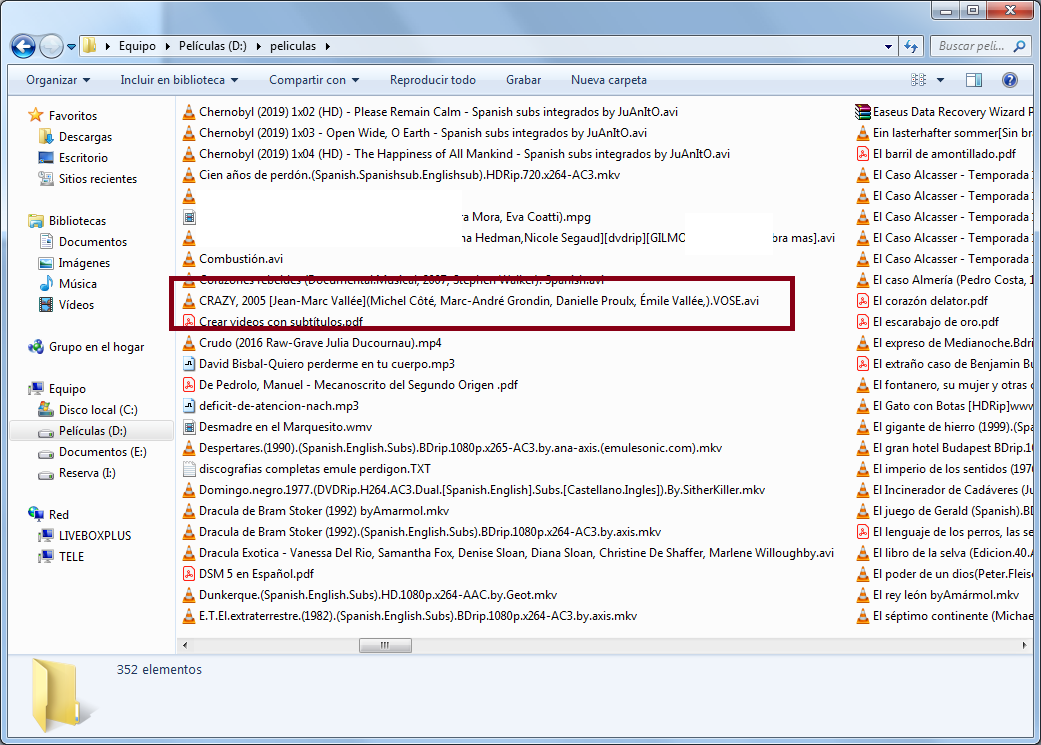Click the horizontal scrollbar thumb
The width and height of the screenshot is (1041, 745).
[385, 645]
